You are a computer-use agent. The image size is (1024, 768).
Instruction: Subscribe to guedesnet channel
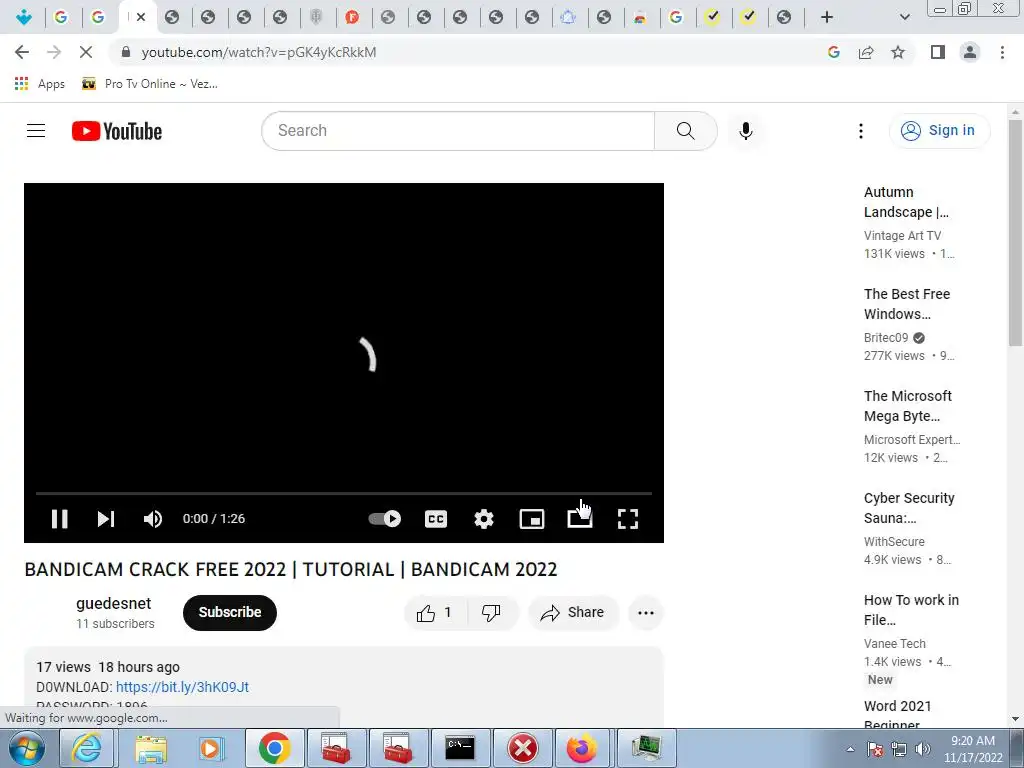click(x=230, y=613)
